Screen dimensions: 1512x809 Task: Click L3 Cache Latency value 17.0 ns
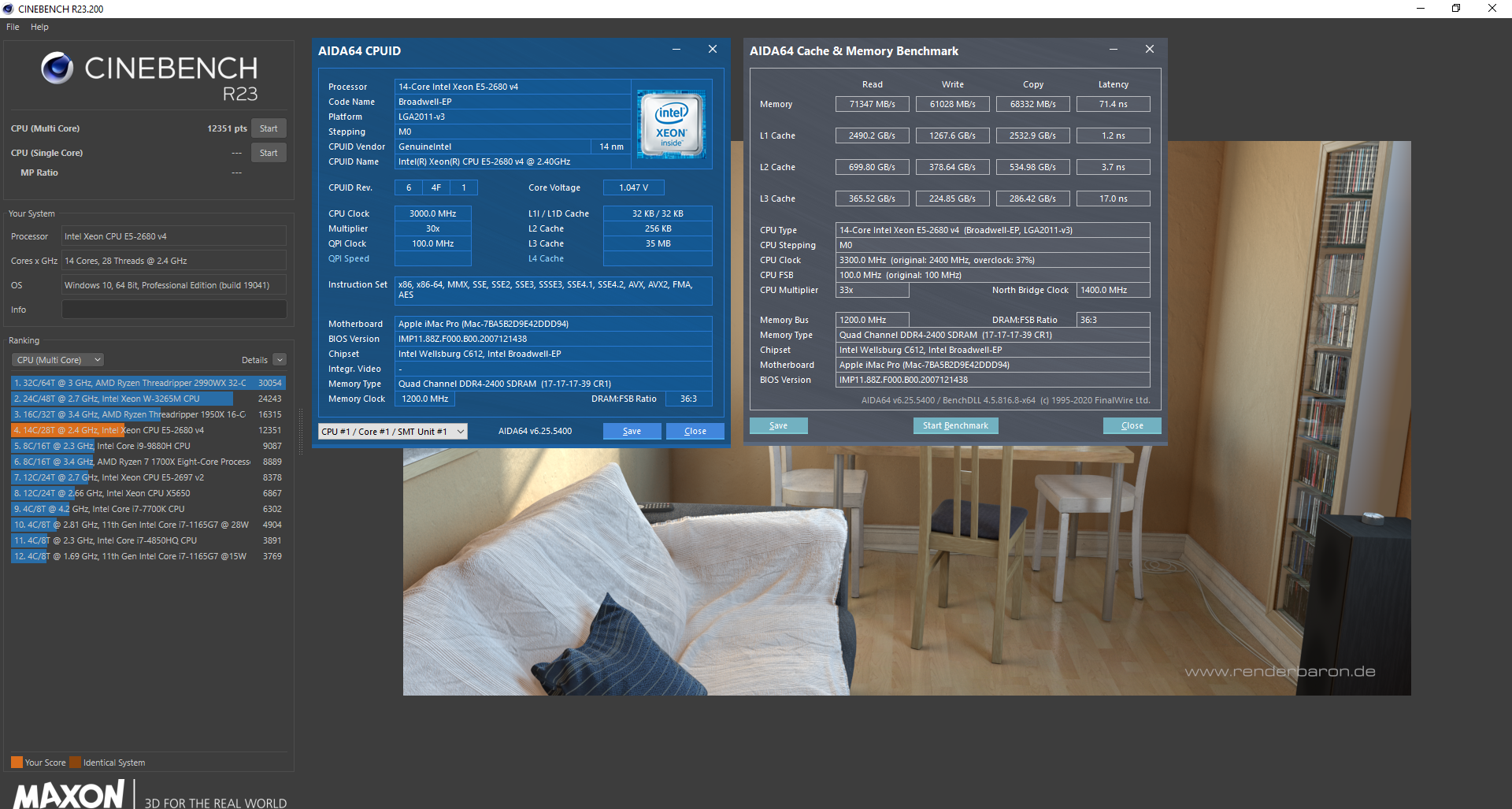[1114, 199]
